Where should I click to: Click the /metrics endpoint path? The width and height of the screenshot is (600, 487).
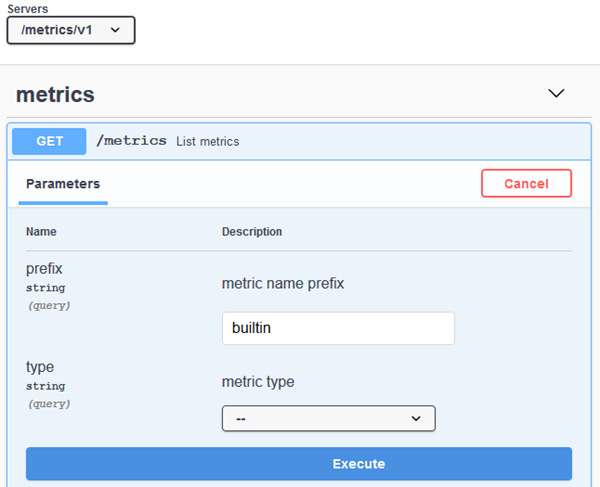(131, 141)
